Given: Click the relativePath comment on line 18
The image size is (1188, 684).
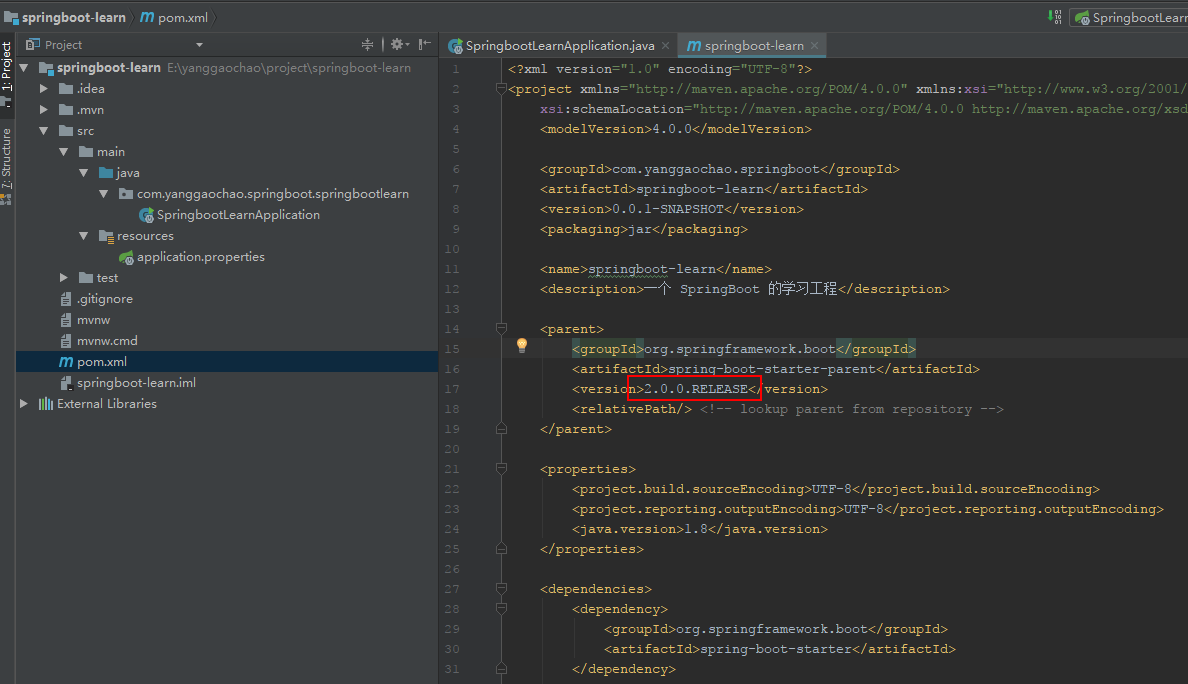Looking at the screenshot, I should click(x=852, y=409).
